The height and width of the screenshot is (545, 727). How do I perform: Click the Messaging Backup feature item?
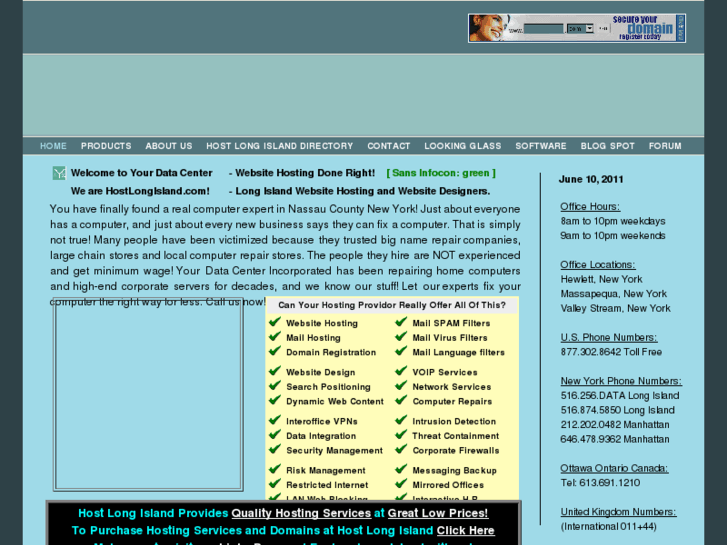tap(454, 470)
